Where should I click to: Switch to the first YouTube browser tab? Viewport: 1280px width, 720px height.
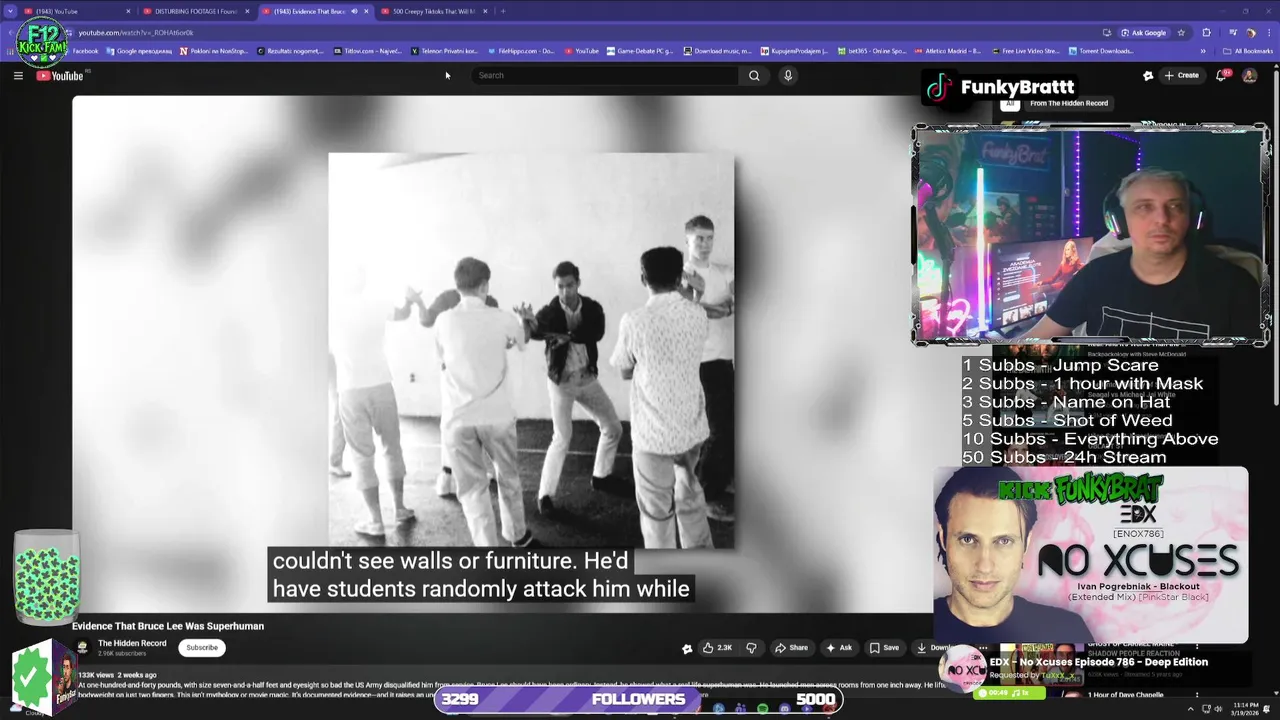pyautogui.click(x=75, y=11)
